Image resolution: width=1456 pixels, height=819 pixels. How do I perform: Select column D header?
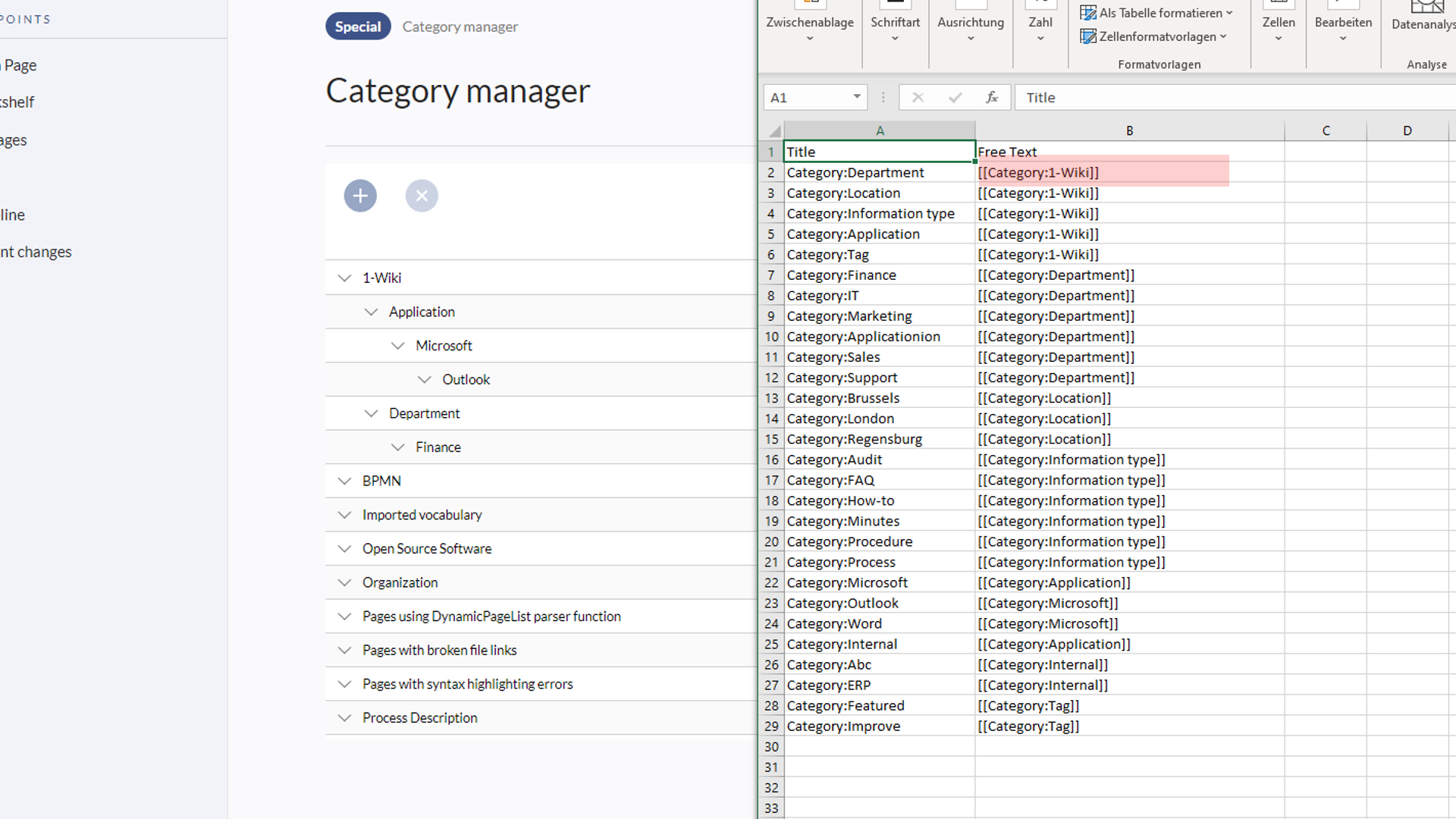click(x=1407, y=130)
